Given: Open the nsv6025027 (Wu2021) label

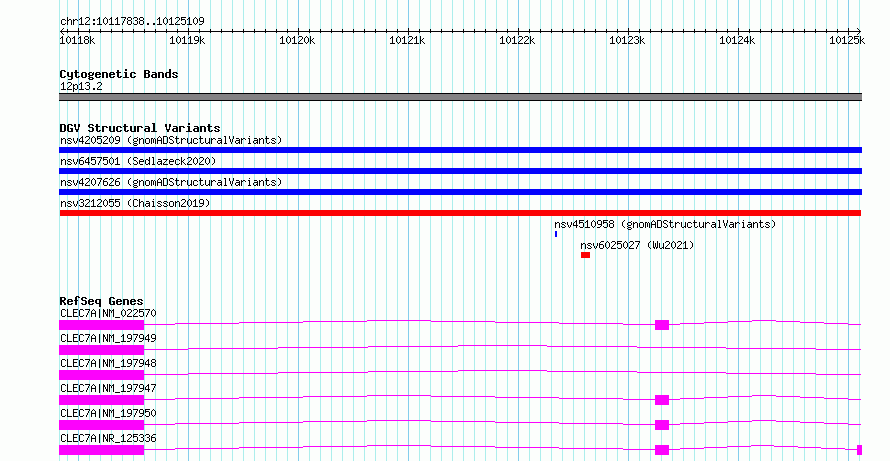Looking at the screenshot, I should pos(637,245).
